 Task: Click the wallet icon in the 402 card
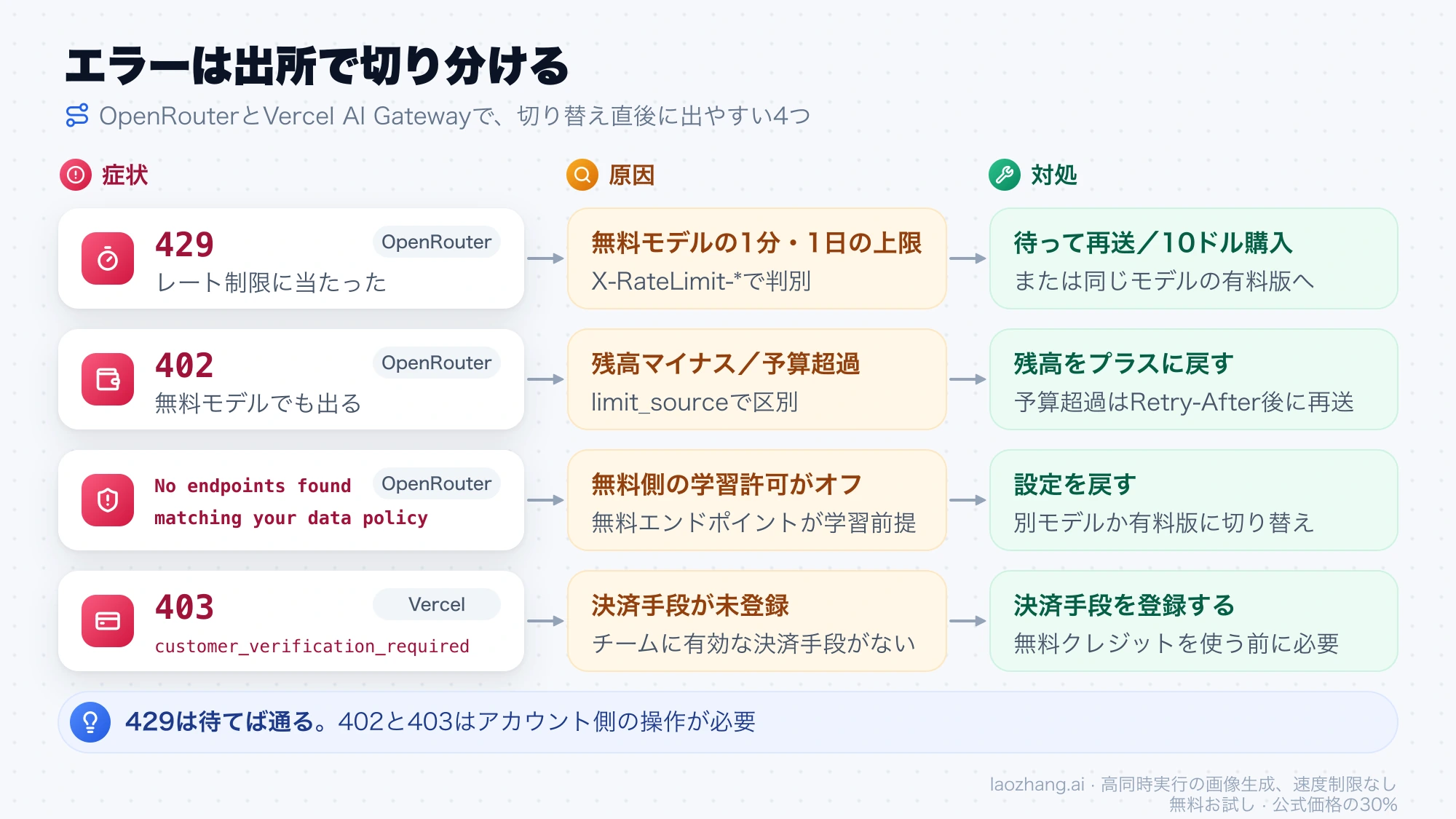[x=108, y=379]
